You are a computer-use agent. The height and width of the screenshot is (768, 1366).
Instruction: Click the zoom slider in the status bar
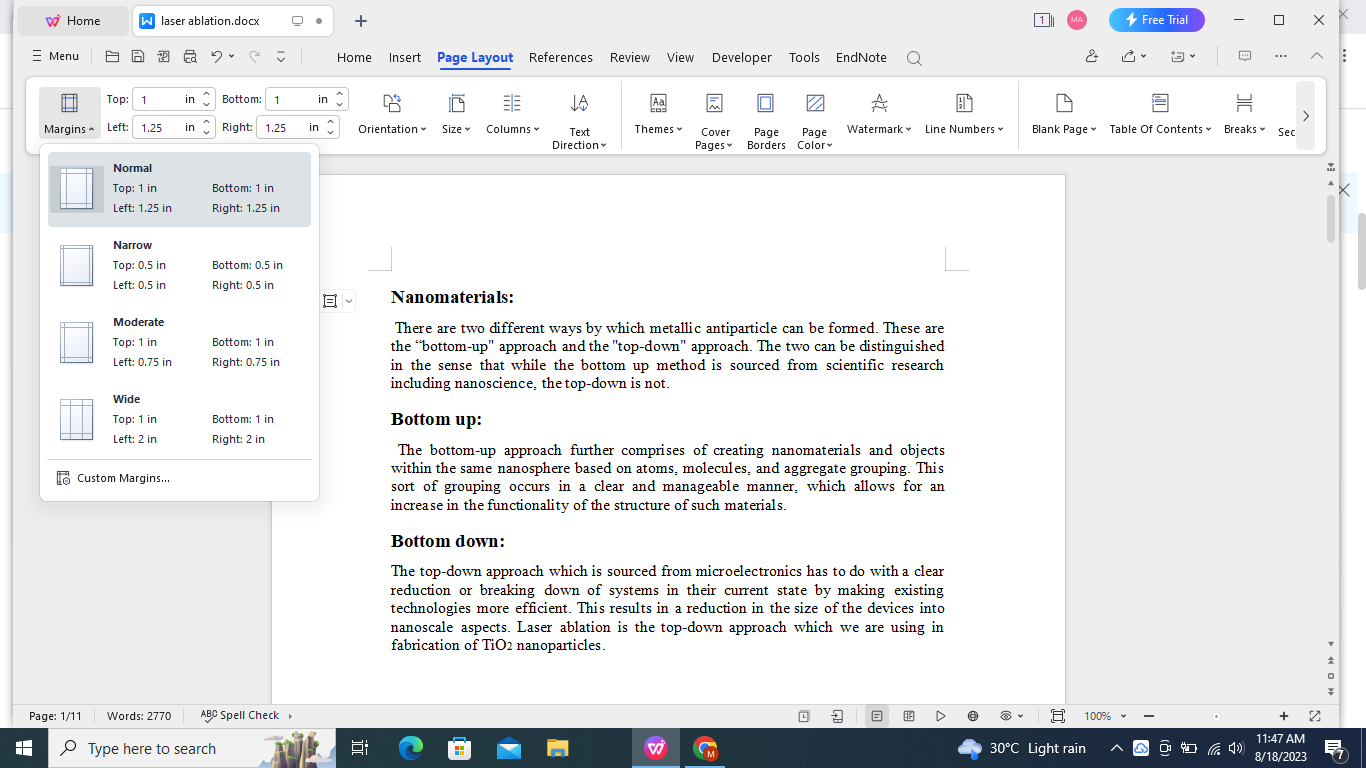coord(1215,716)
